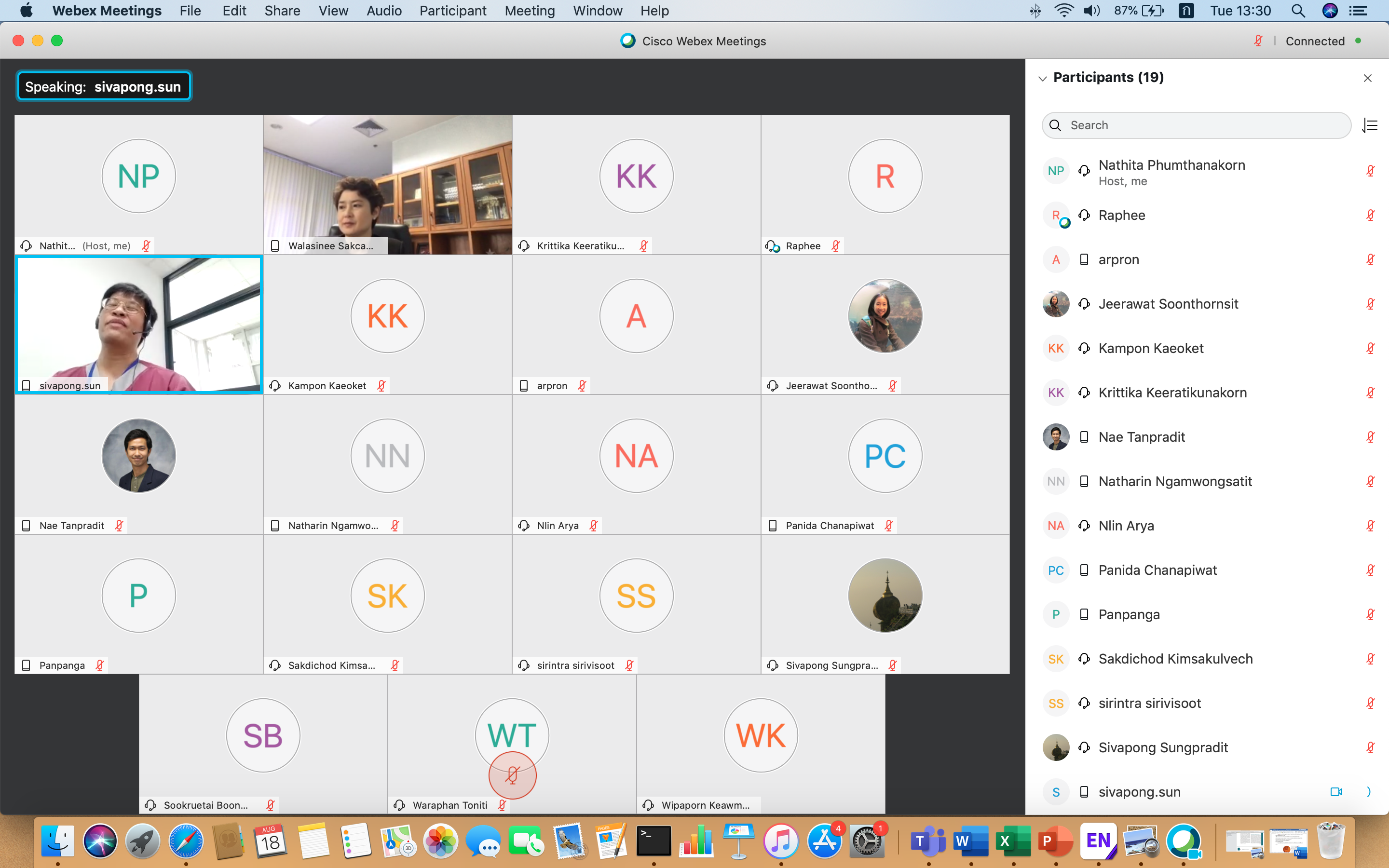Toggle the video camera icon for sivapong.sun
Image resolution: width=1389 pixels, height=868 pixels.
tap(1336, 792)
